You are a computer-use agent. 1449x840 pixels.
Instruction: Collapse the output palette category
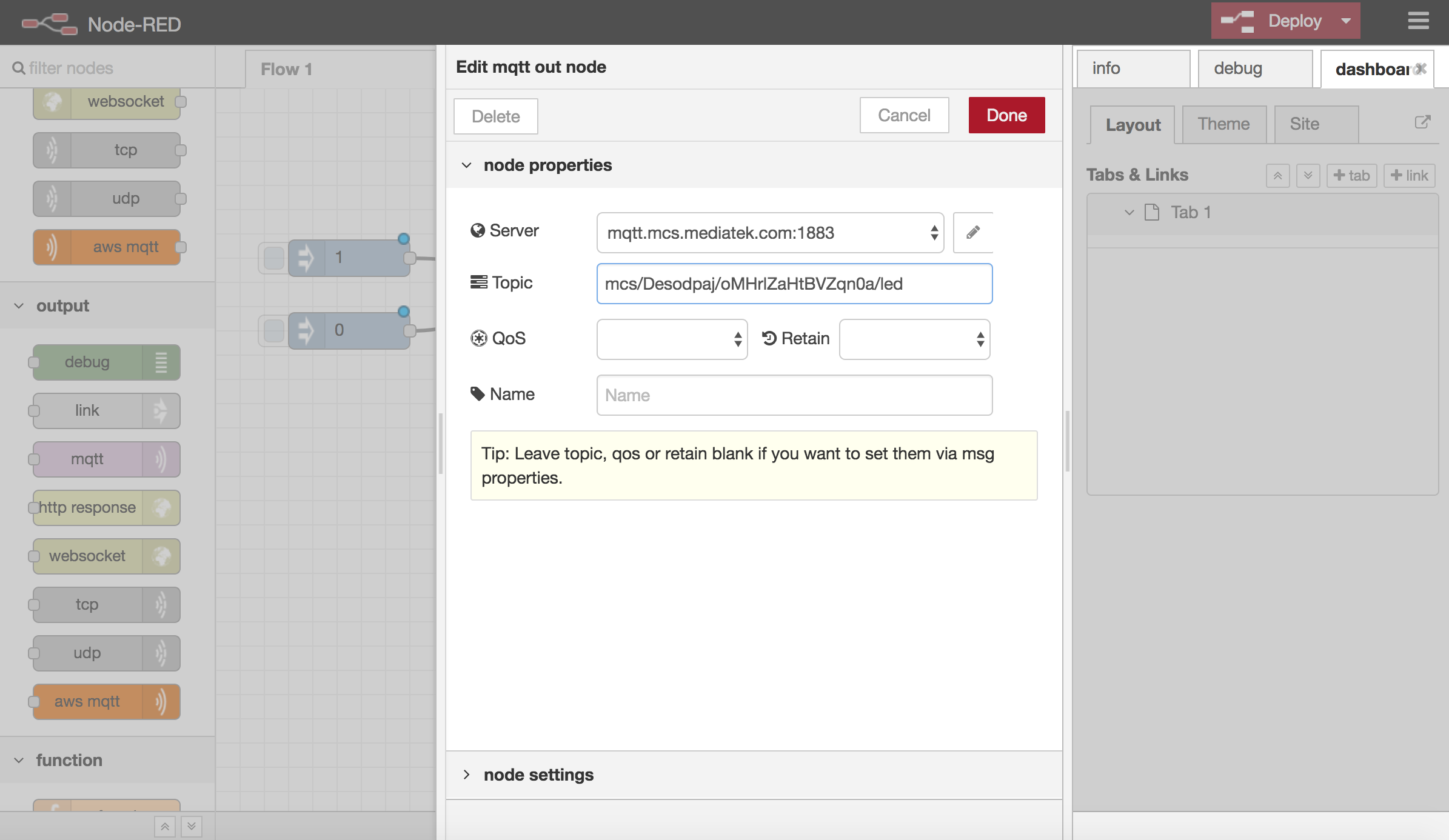pyautogui.click(x=19, y=305)
